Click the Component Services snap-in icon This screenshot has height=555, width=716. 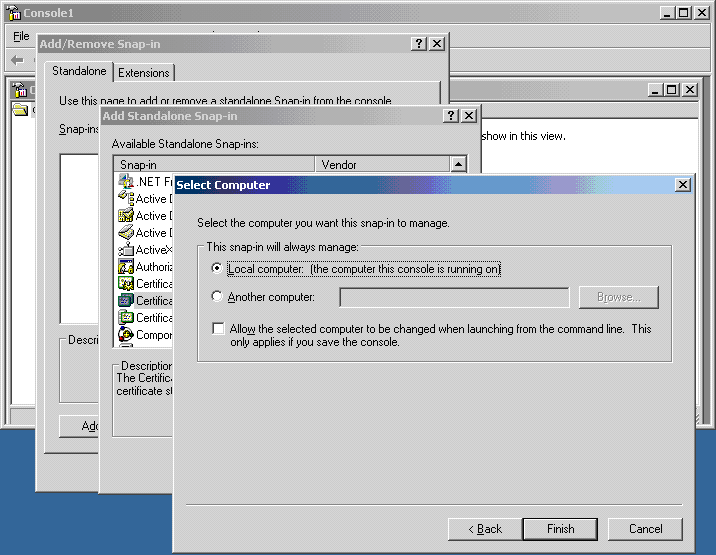126,334
